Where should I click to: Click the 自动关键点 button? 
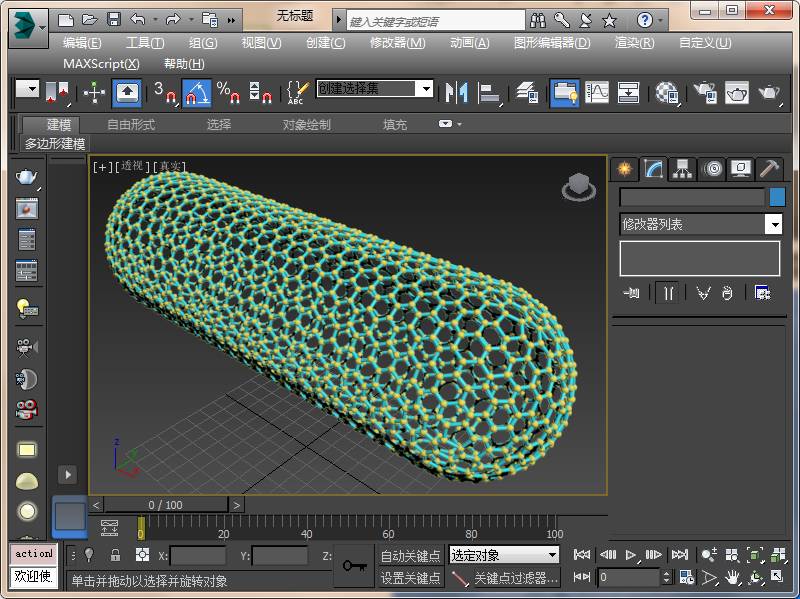[411, 556]
